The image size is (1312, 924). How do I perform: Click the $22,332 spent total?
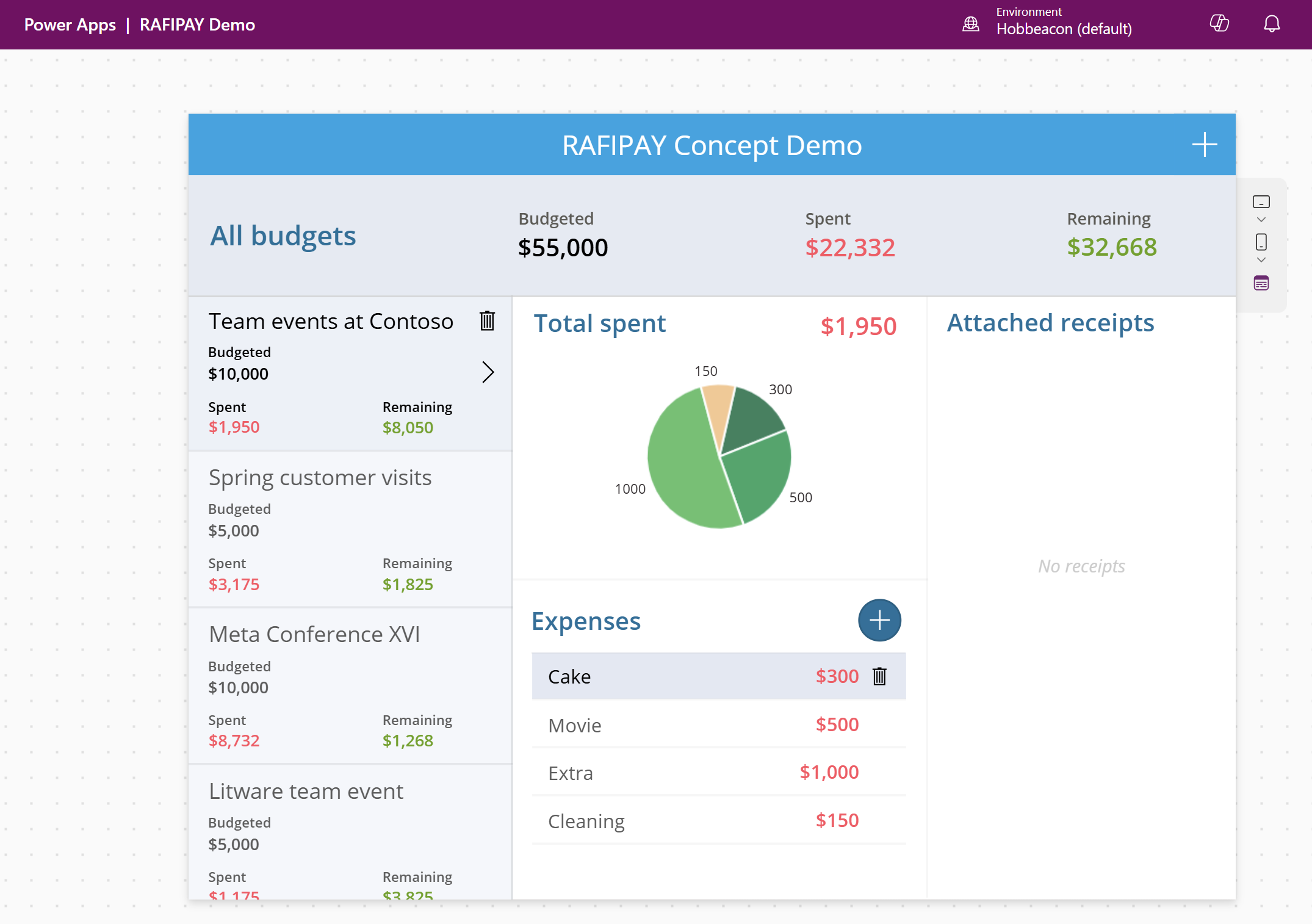[850, 247]
